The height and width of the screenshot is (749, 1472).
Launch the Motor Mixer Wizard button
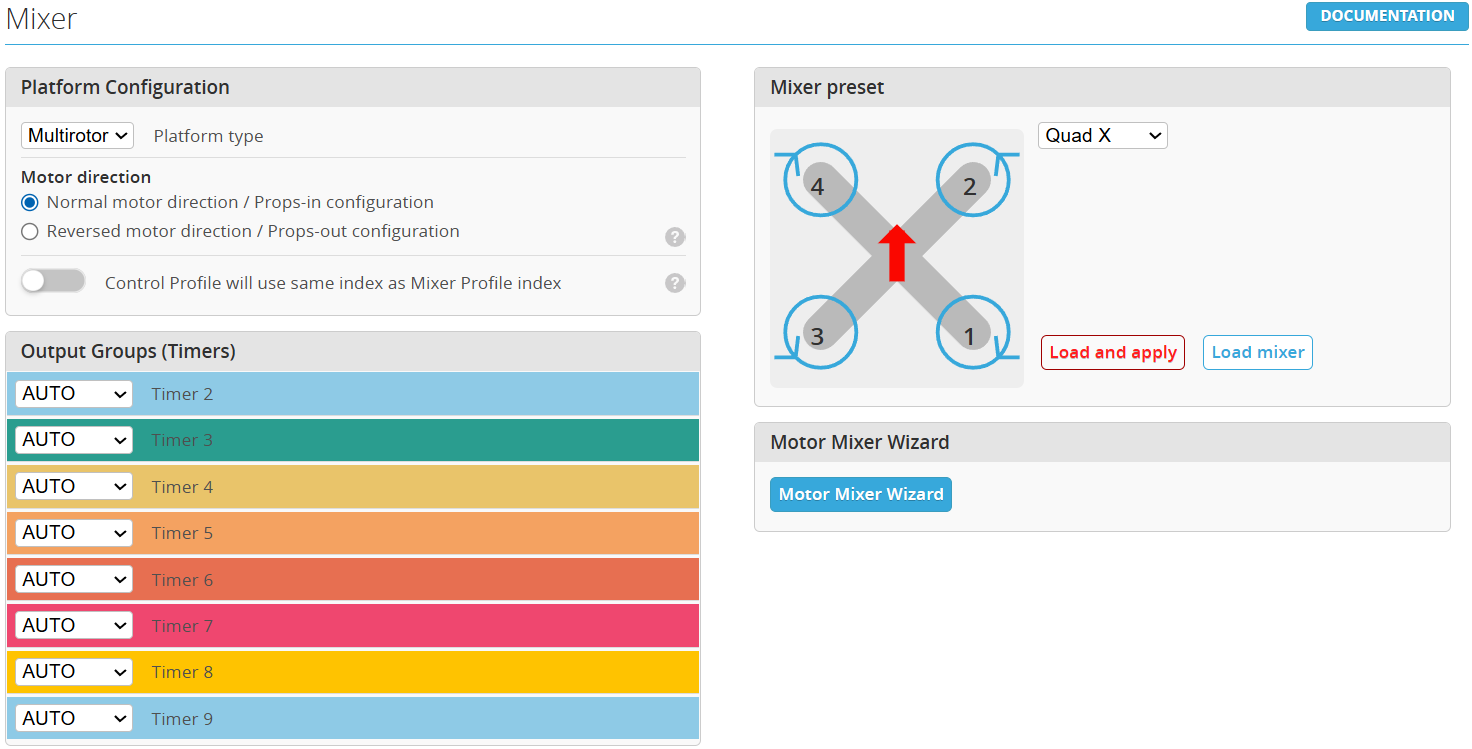(x=861, y=494)
